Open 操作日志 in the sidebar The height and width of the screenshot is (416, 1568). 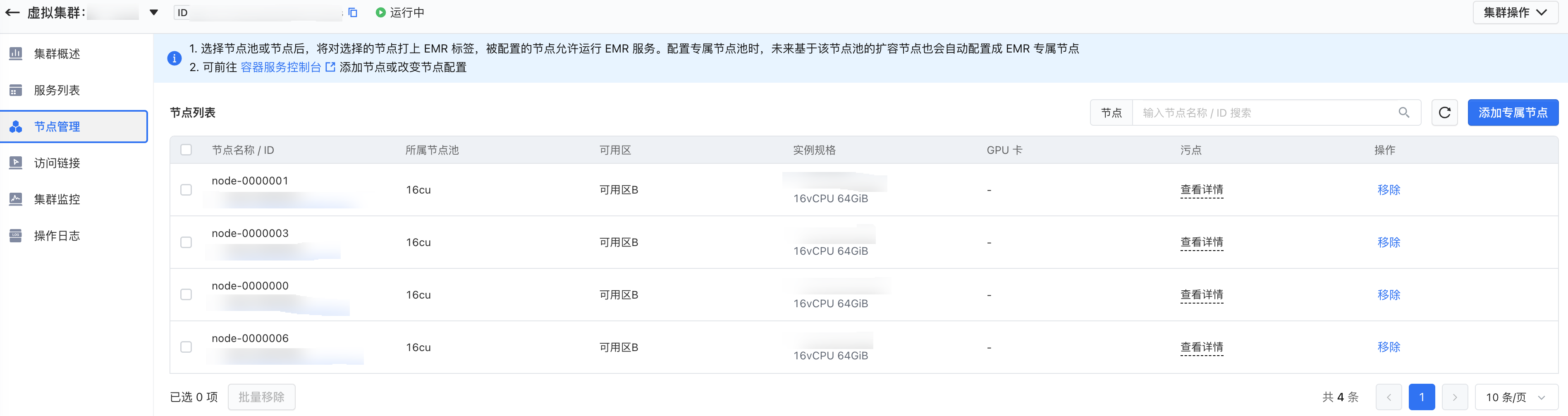57,236
